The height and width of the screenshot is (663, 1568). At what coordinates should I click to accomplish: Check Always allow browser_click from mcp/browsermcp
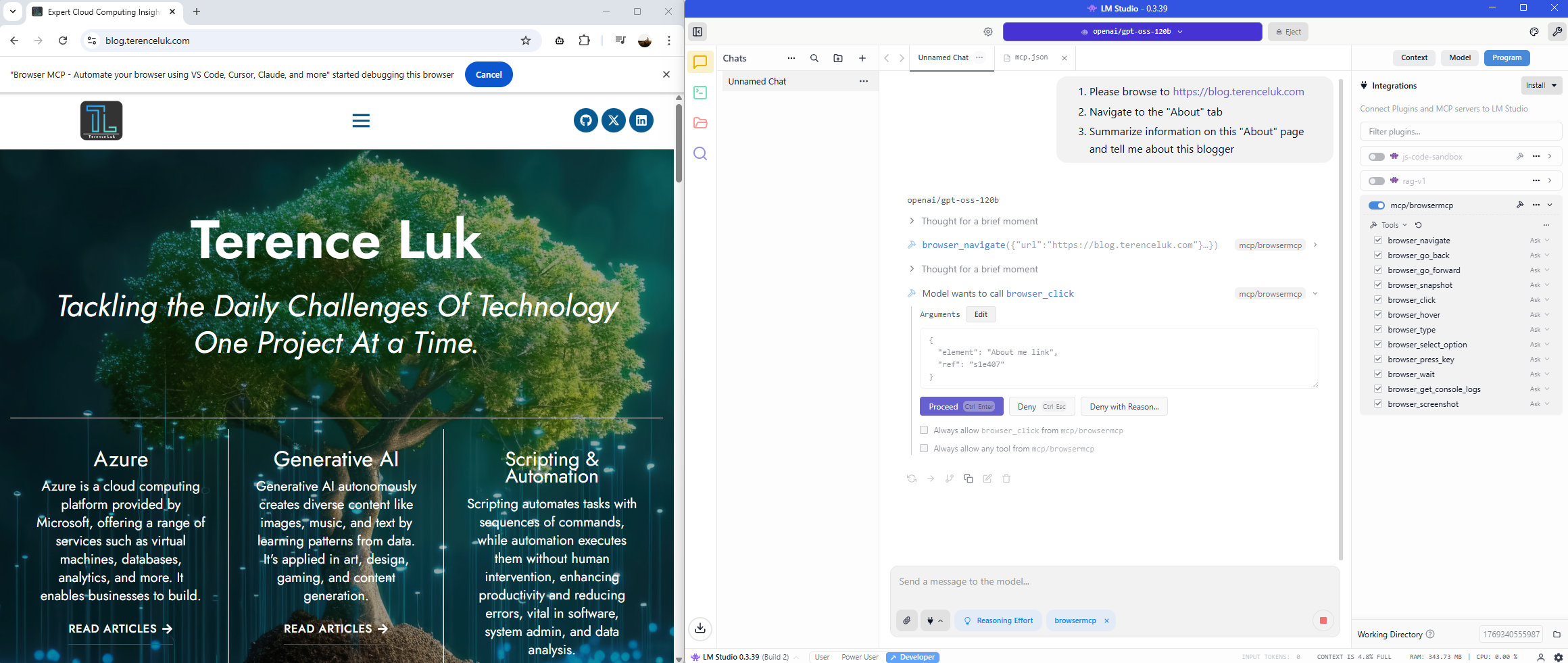pyautogui.click(x=924, y=430)
